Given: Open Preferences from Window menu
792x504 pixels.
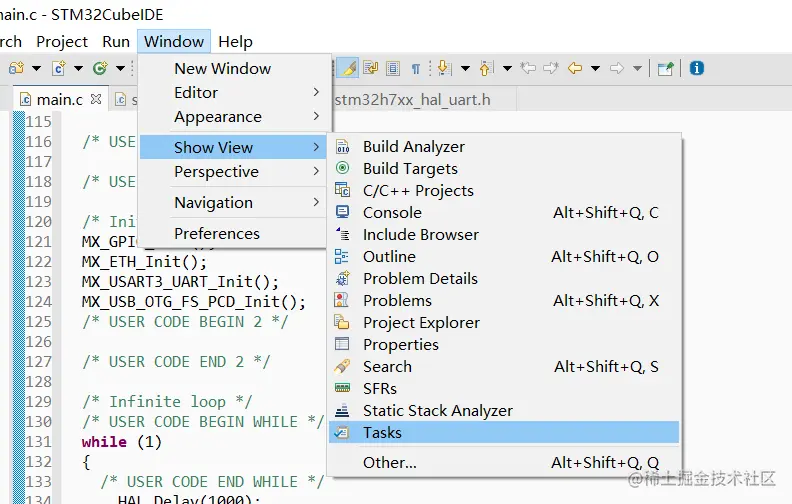Looking at the screenshot, I should coord(234,233).
